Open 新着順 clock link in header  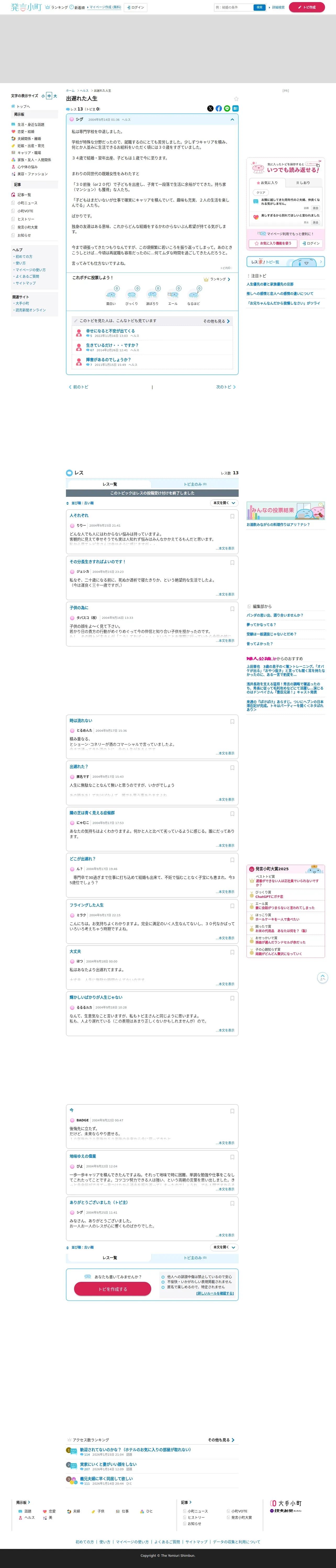pos(77,7)
